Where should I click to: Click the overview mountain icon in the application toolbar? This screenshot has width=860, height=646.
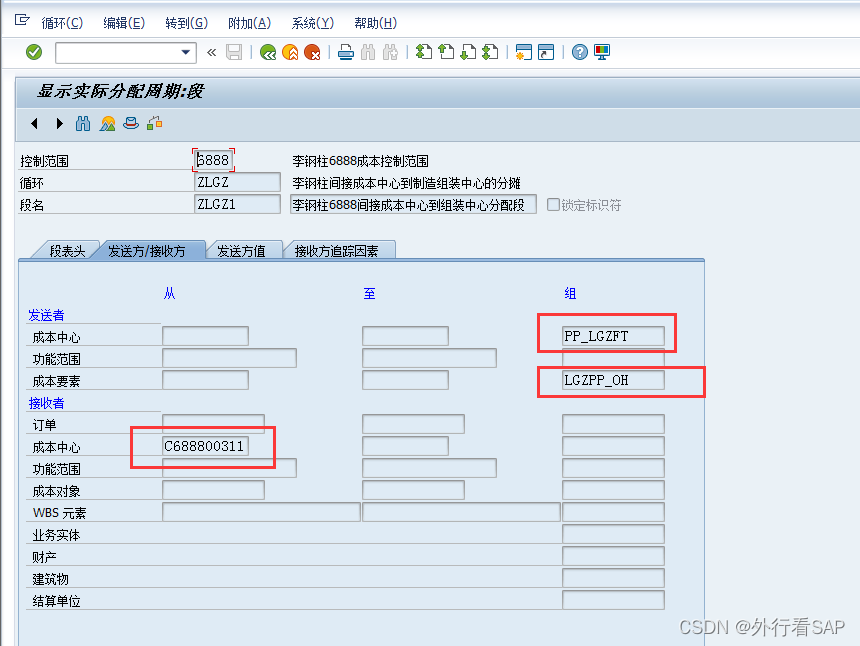[x=108, y=124]
